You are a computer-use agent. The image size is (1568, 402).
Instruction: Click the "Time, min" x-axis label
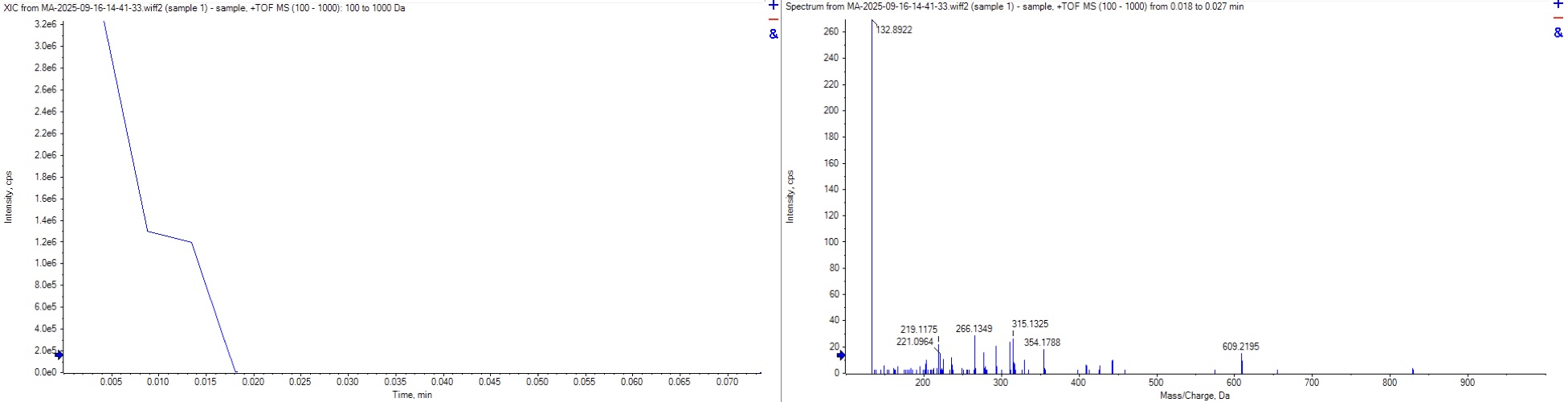point(411,395)
